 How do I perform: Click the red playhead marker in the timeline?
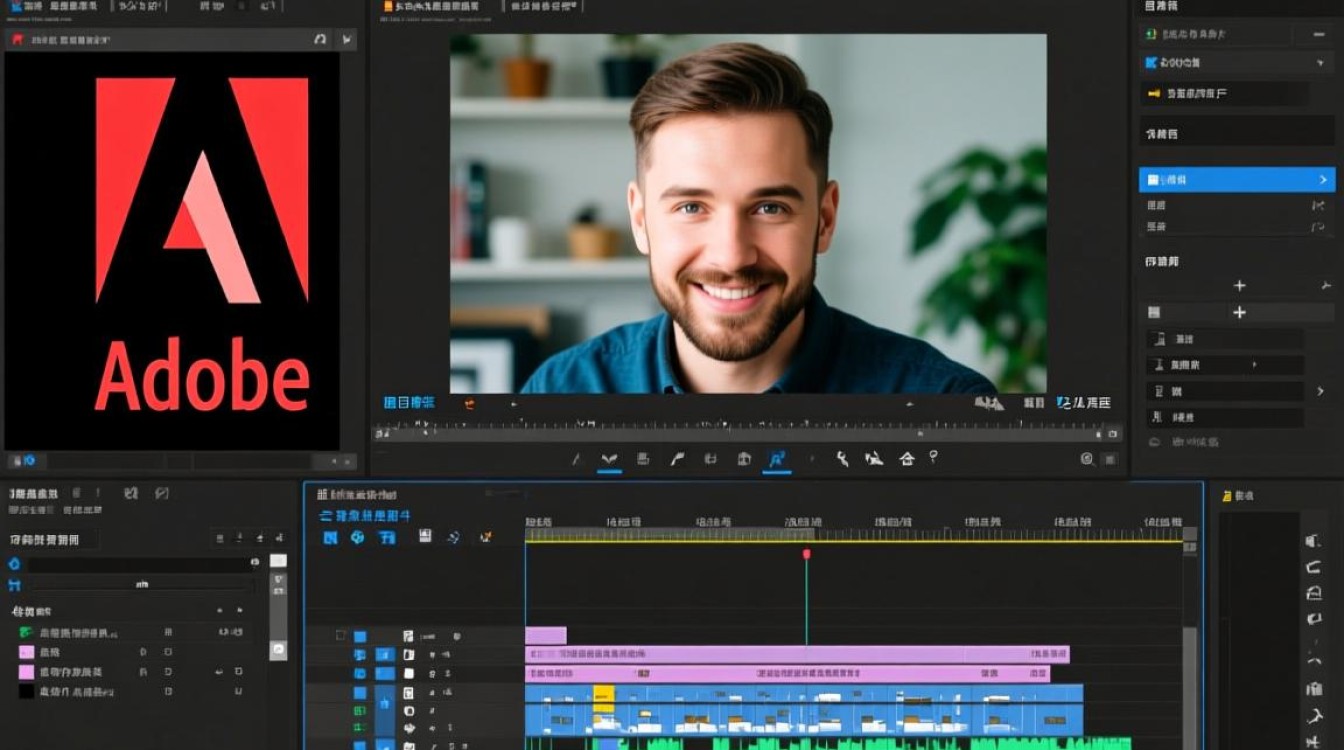tap(806, 554)
